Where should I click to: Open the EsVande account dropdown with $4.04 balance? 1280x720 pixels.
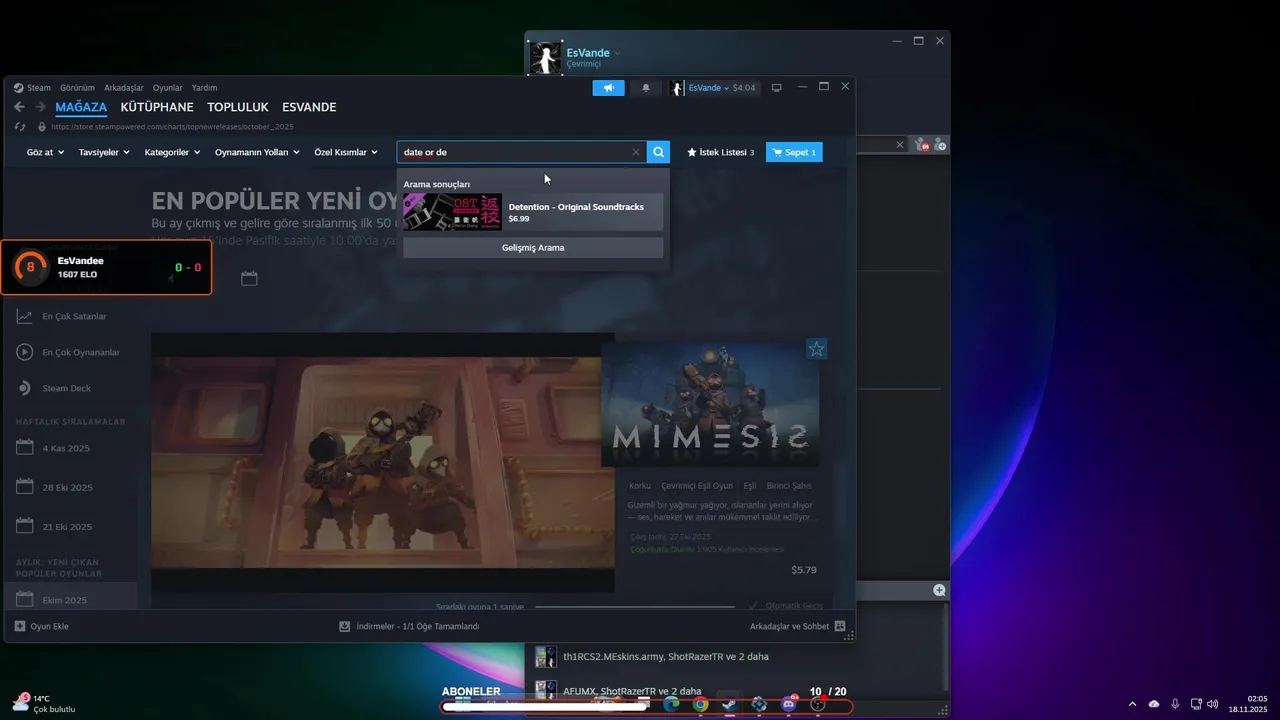[x=722, y=88]
